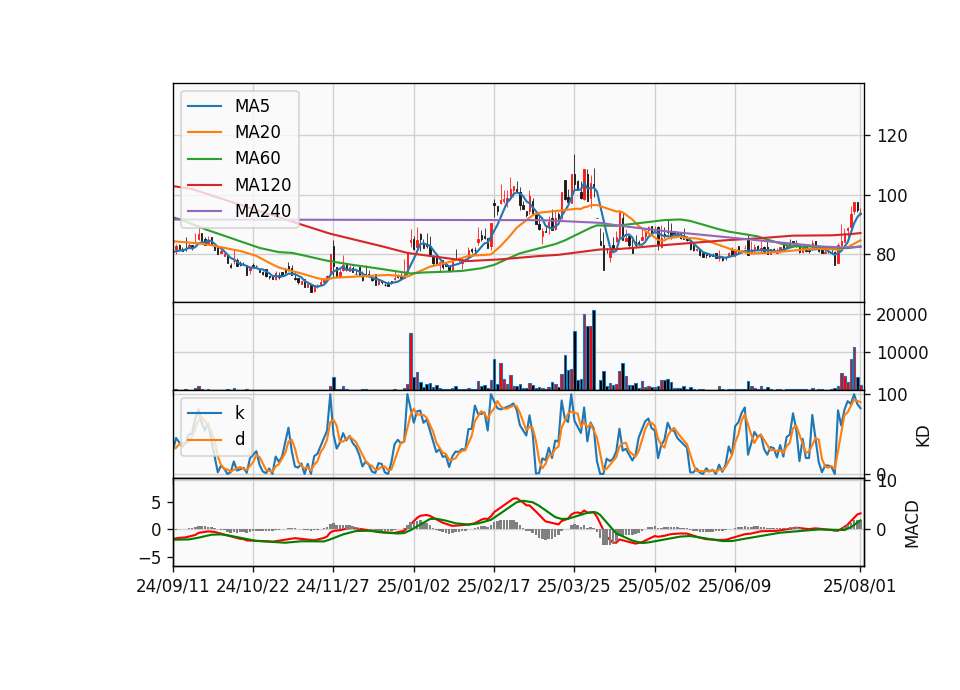Click the 120 price axis tick label

pos(893,136)
